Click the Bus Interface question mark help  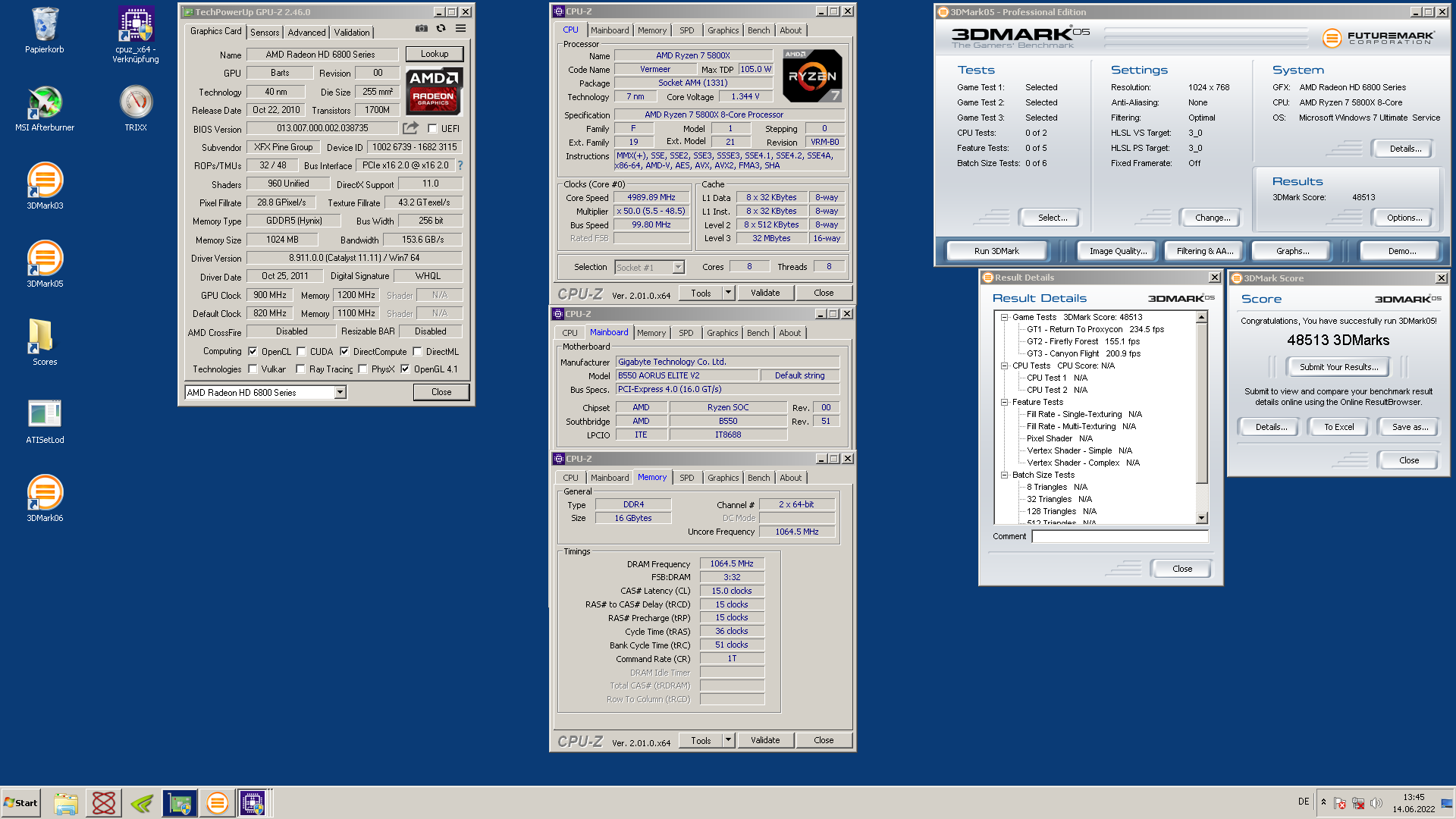click(460, 165)
